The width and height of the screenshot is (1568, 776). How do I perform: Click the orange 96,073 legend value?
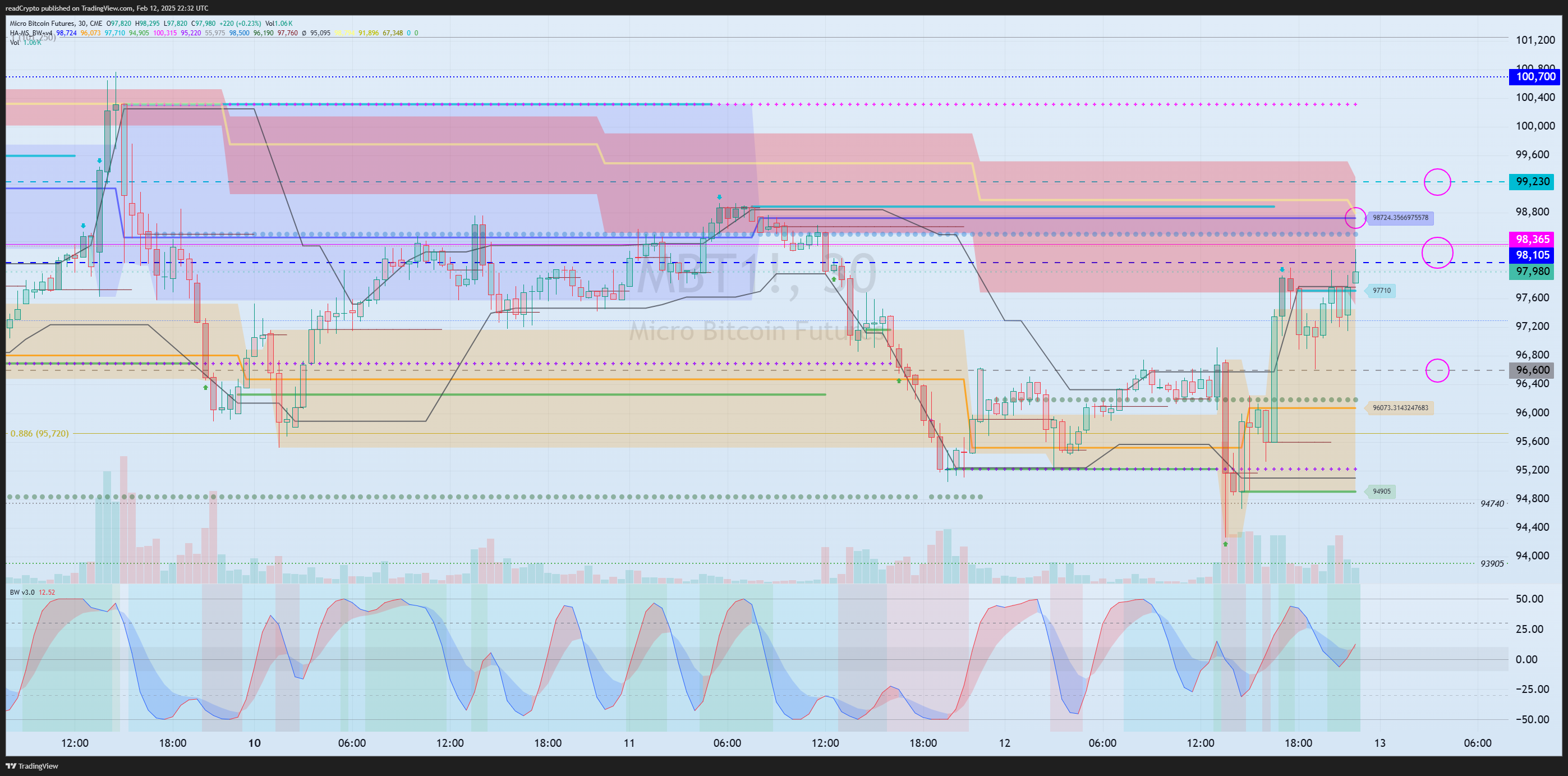(91, 33)
